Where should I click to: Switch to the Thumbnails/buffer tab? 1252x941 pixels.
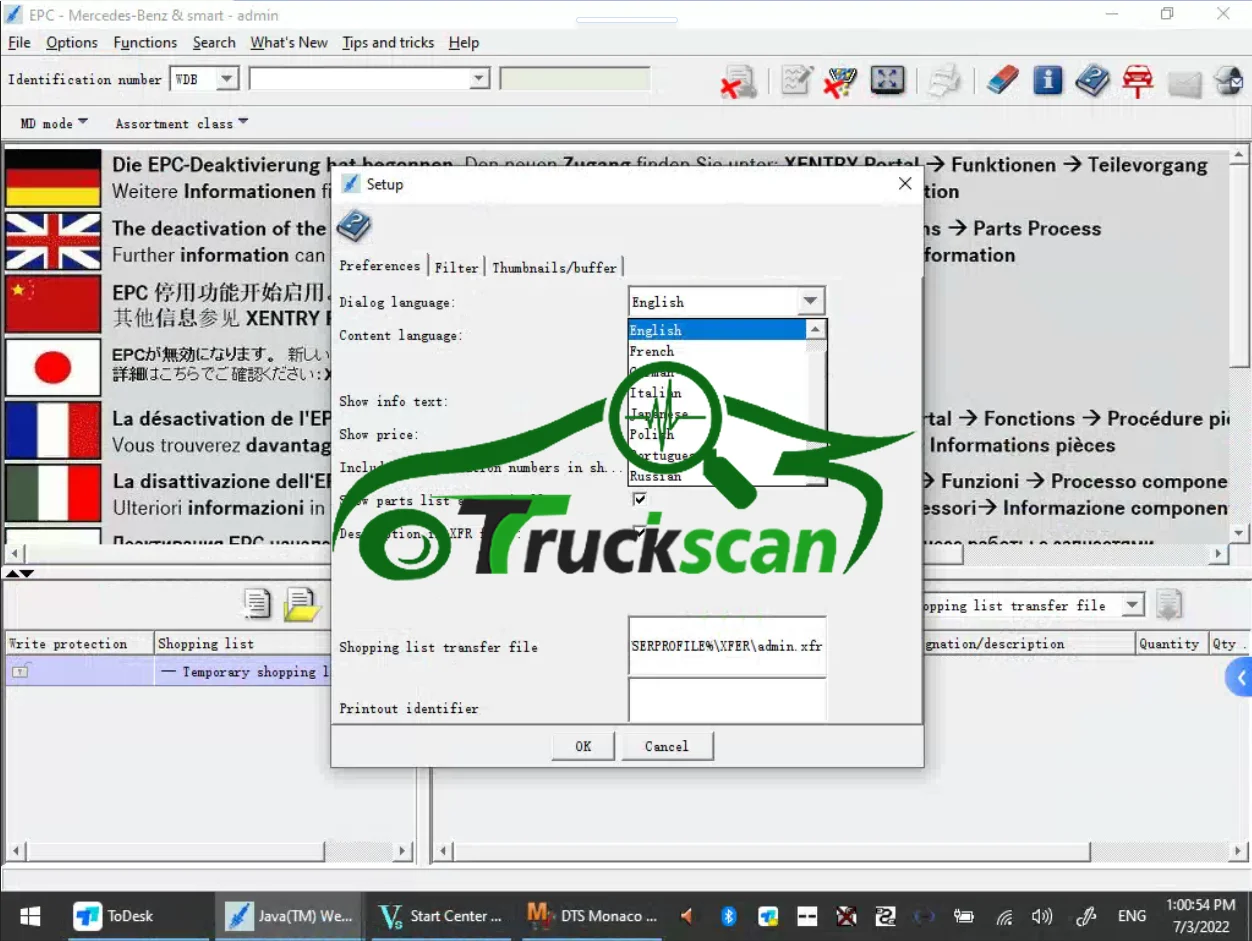[x=554, y=267]
